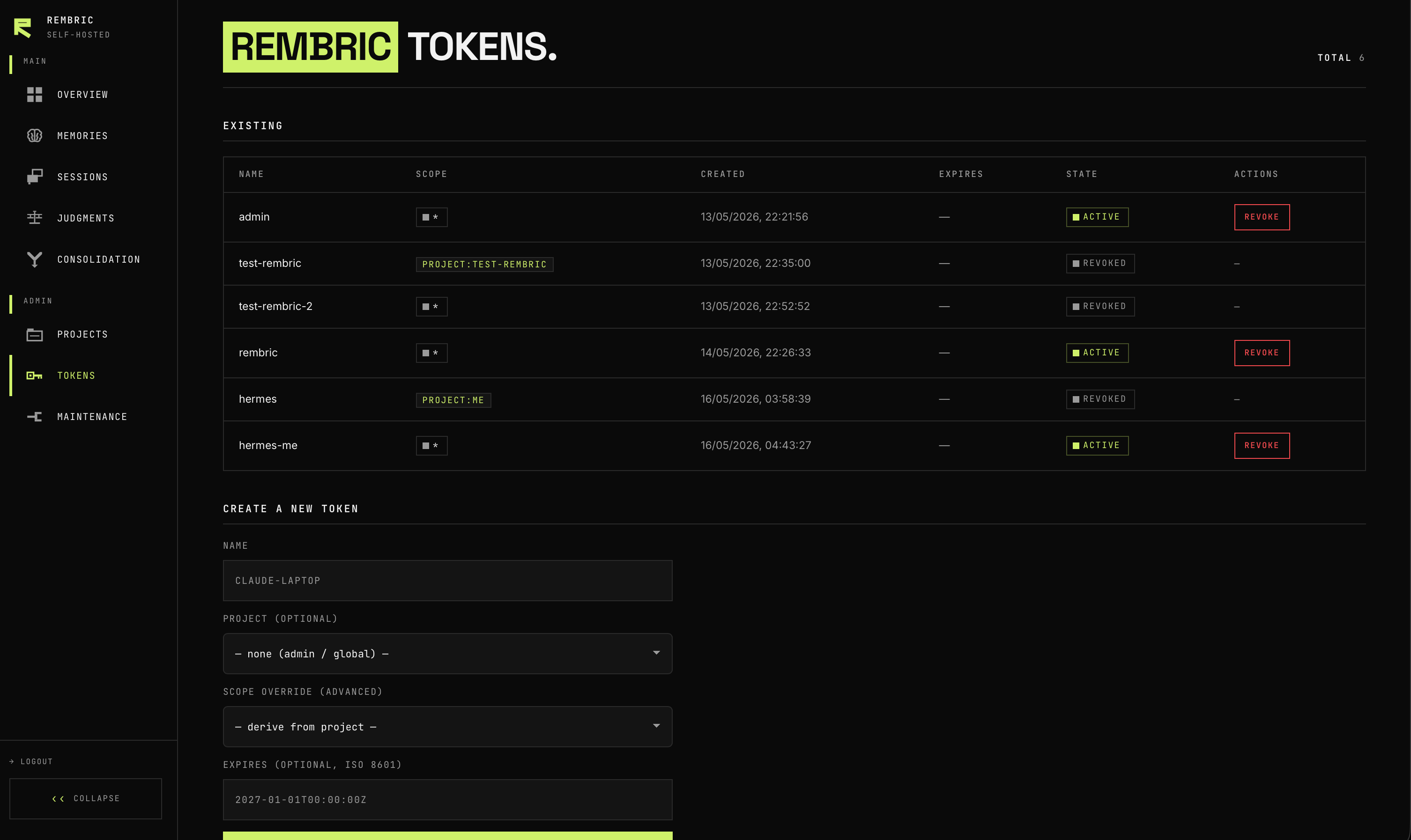Click created date 16/05/2026, 04:43:27

coord(756,445)
